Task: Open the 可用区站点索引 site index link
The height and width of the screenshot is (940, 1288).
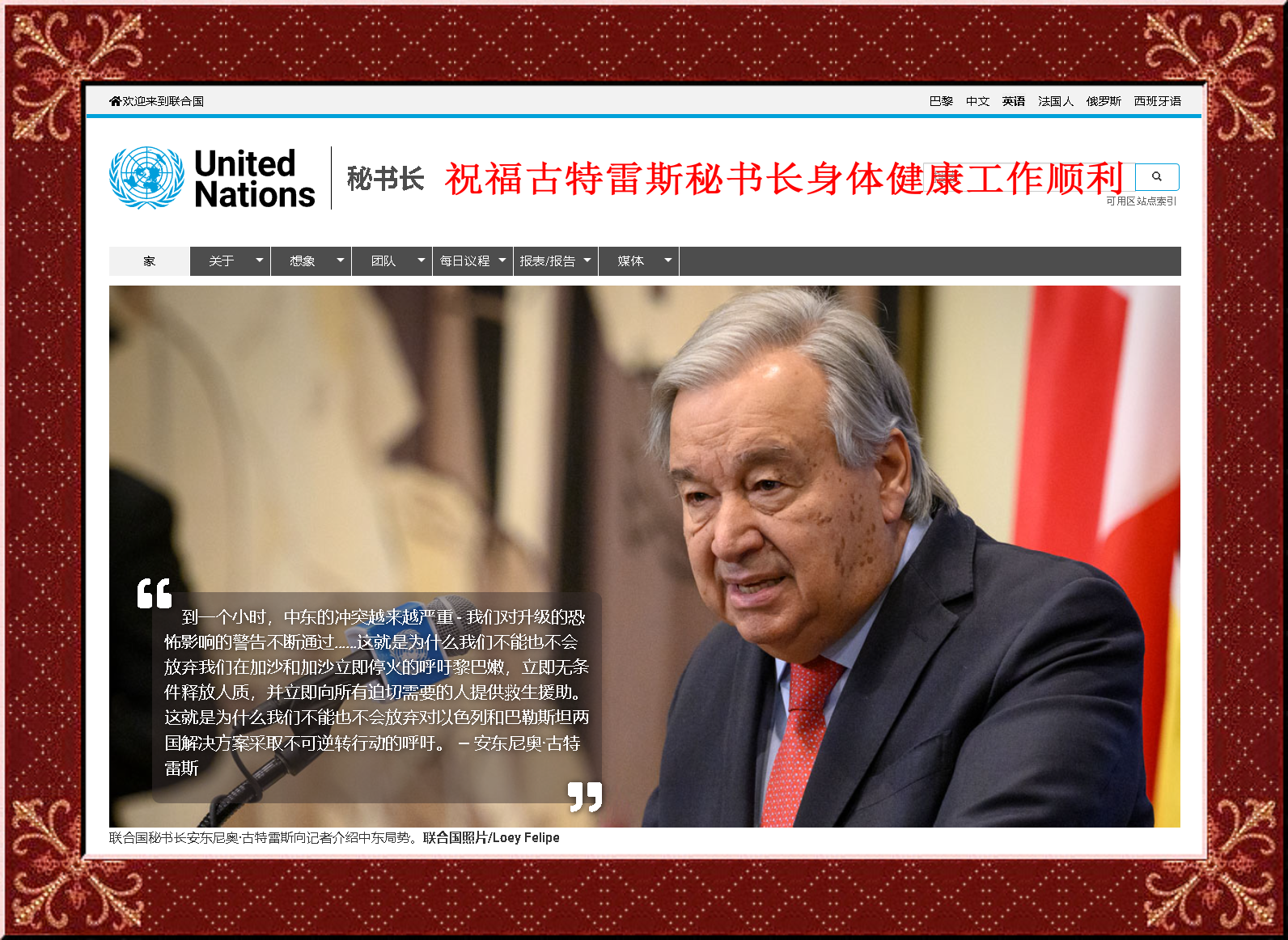Action: point(1141,201)
